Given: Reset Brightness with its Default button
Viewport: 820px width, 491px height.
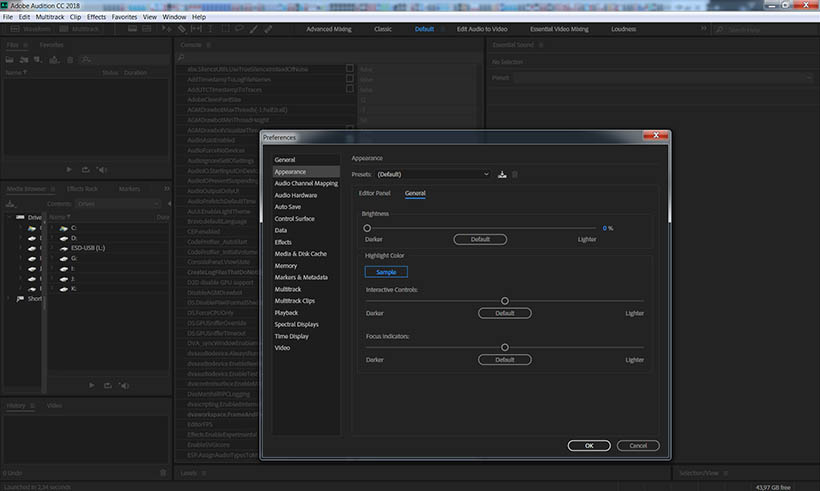Looking at the screenshot, I should pyautogui.click(x=480, y=239).
